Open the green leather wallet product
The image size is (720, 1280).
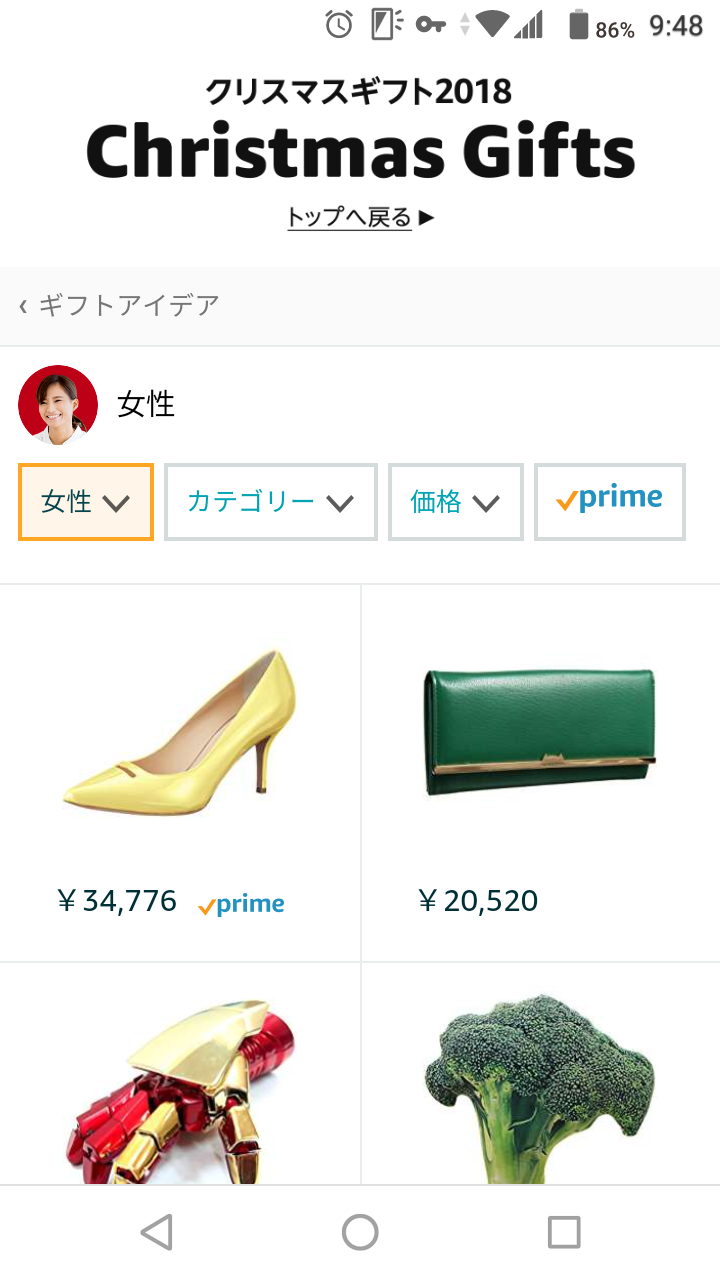coord(540,730)
